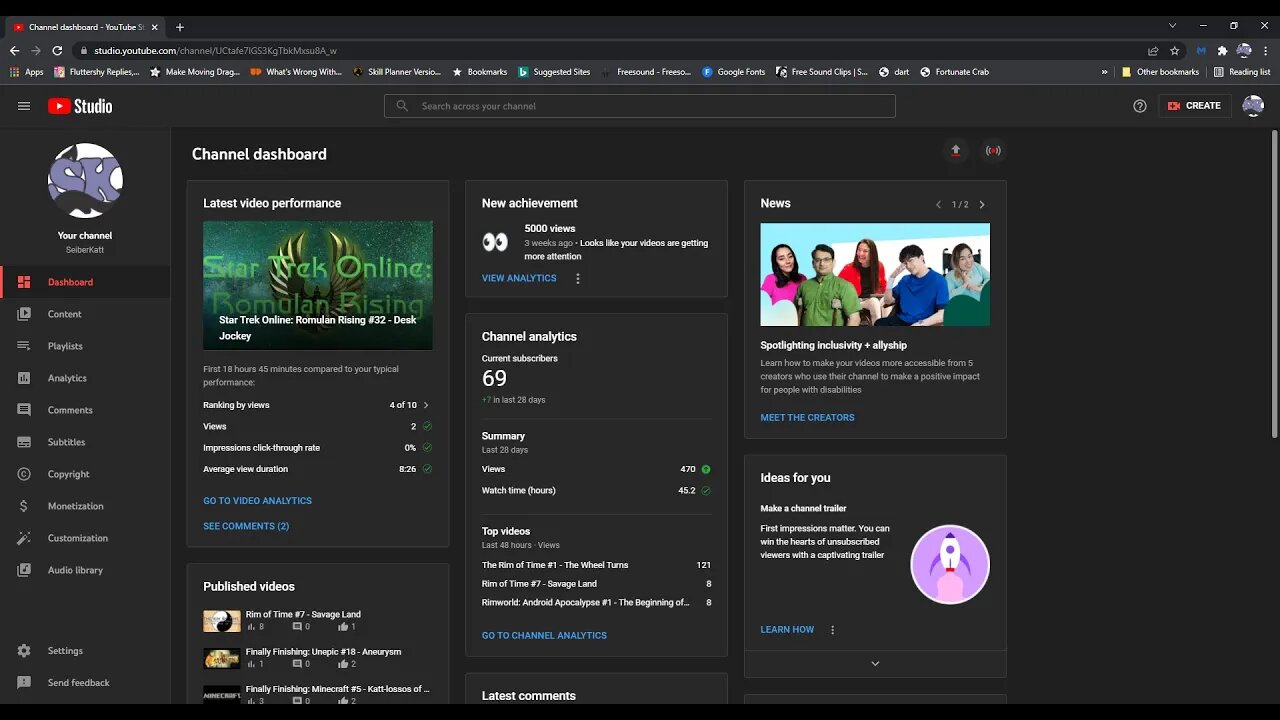Close the Channel dashboard tab
The width and height of the screenshot is (1280, 720).
[154, 27]
